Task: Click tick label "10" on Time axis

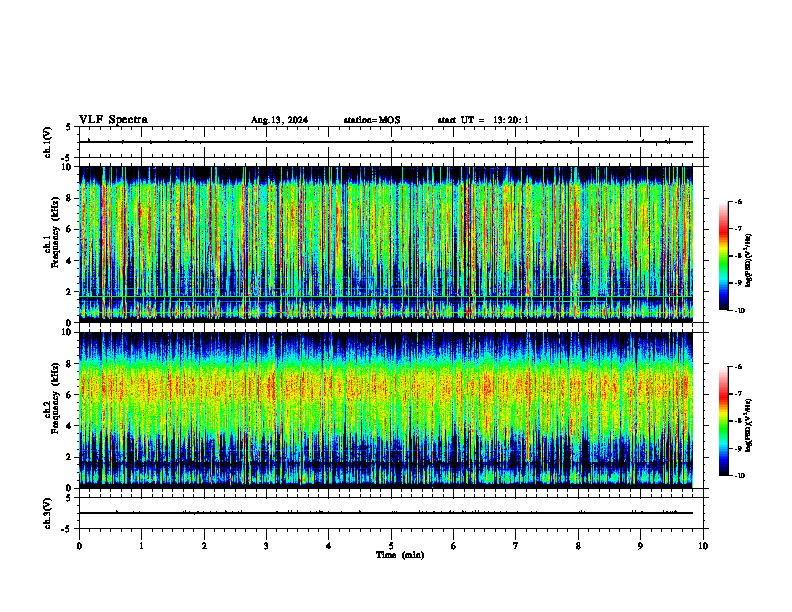Action: point(703,546)
